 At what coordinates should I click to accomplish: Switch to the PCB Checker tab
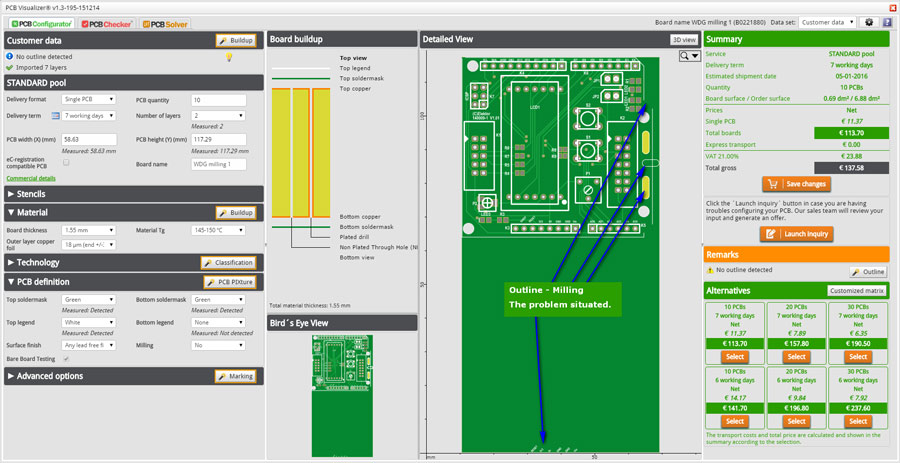pyautogui.click(x=107, y=24)
